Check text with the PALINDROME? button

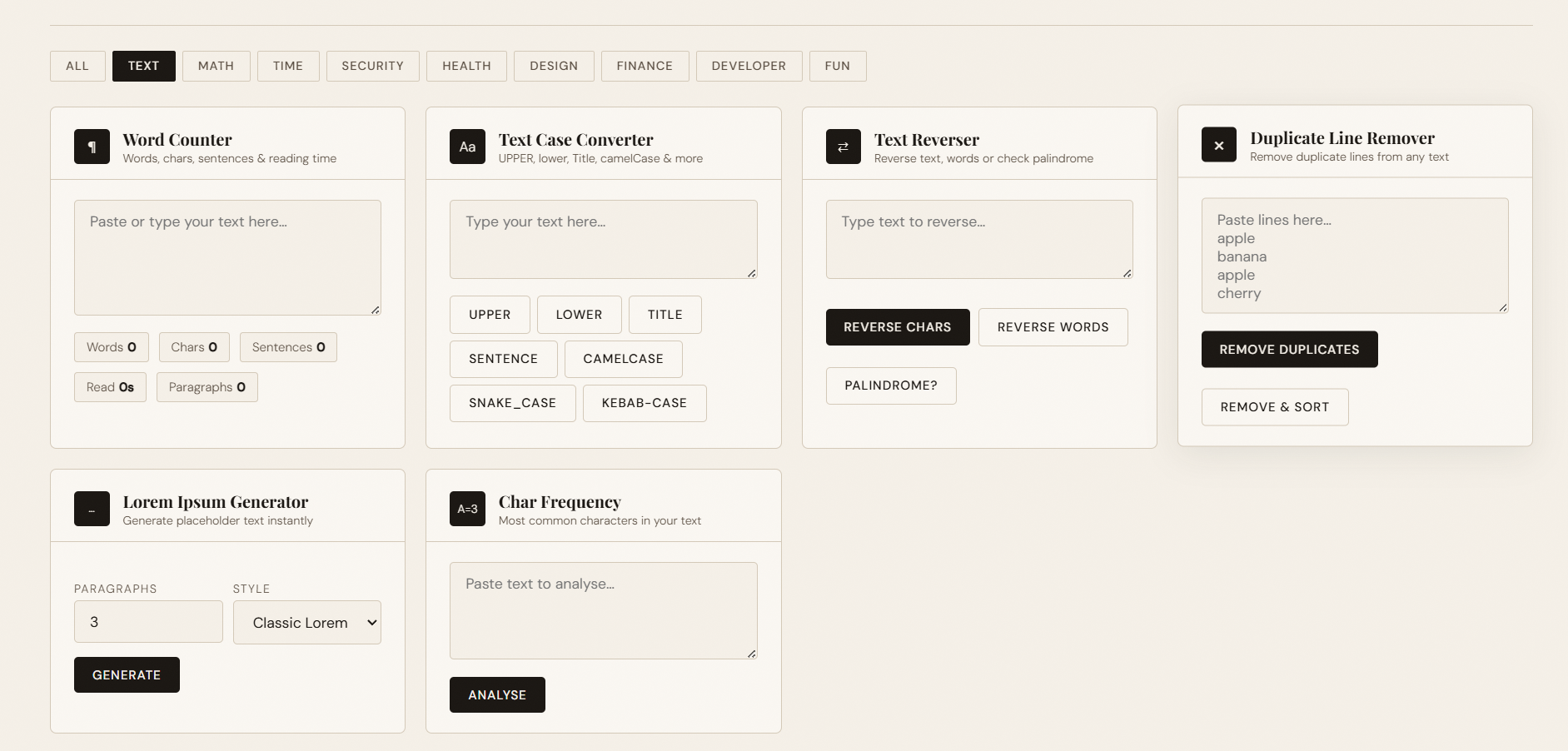pos(890,385)
